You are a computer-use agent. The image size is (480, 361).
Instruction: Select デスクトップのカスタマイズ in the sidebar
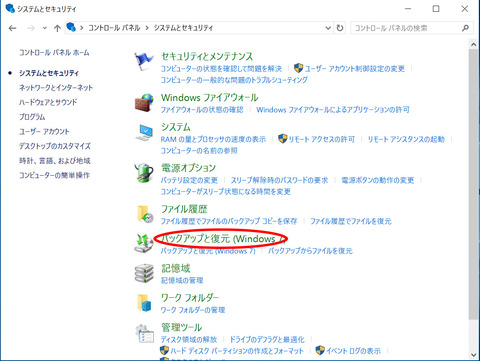click(55, 146)
